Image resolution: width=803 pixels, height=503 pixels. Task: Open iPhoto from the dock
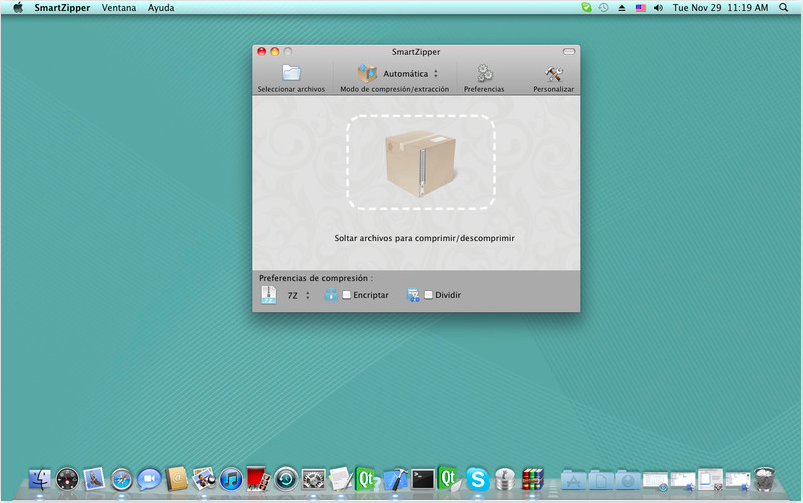click(204, 479)
